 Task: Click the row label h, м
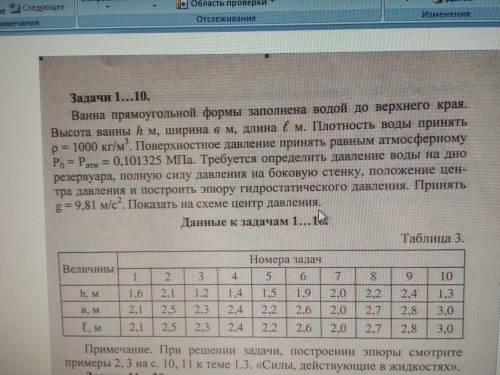tap(89, 294)
